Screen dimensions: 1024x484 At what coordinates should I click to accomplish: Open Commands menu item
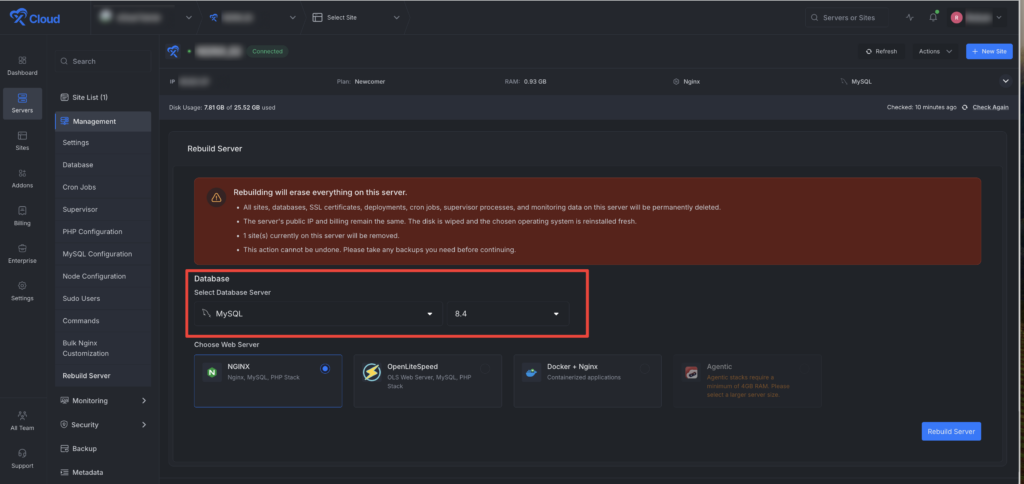coord(81,321)
